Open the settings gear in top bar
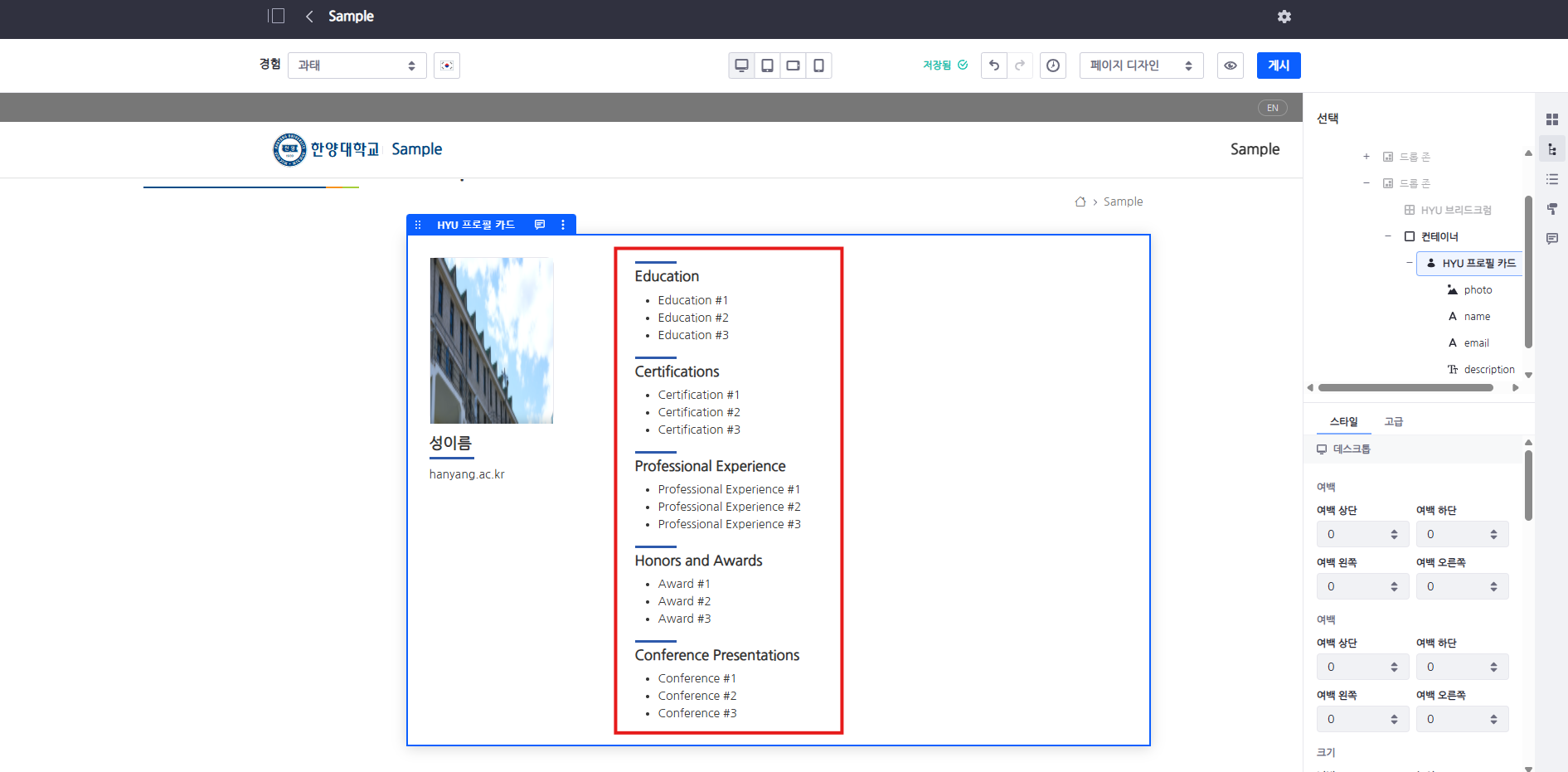 point(1284,17)
